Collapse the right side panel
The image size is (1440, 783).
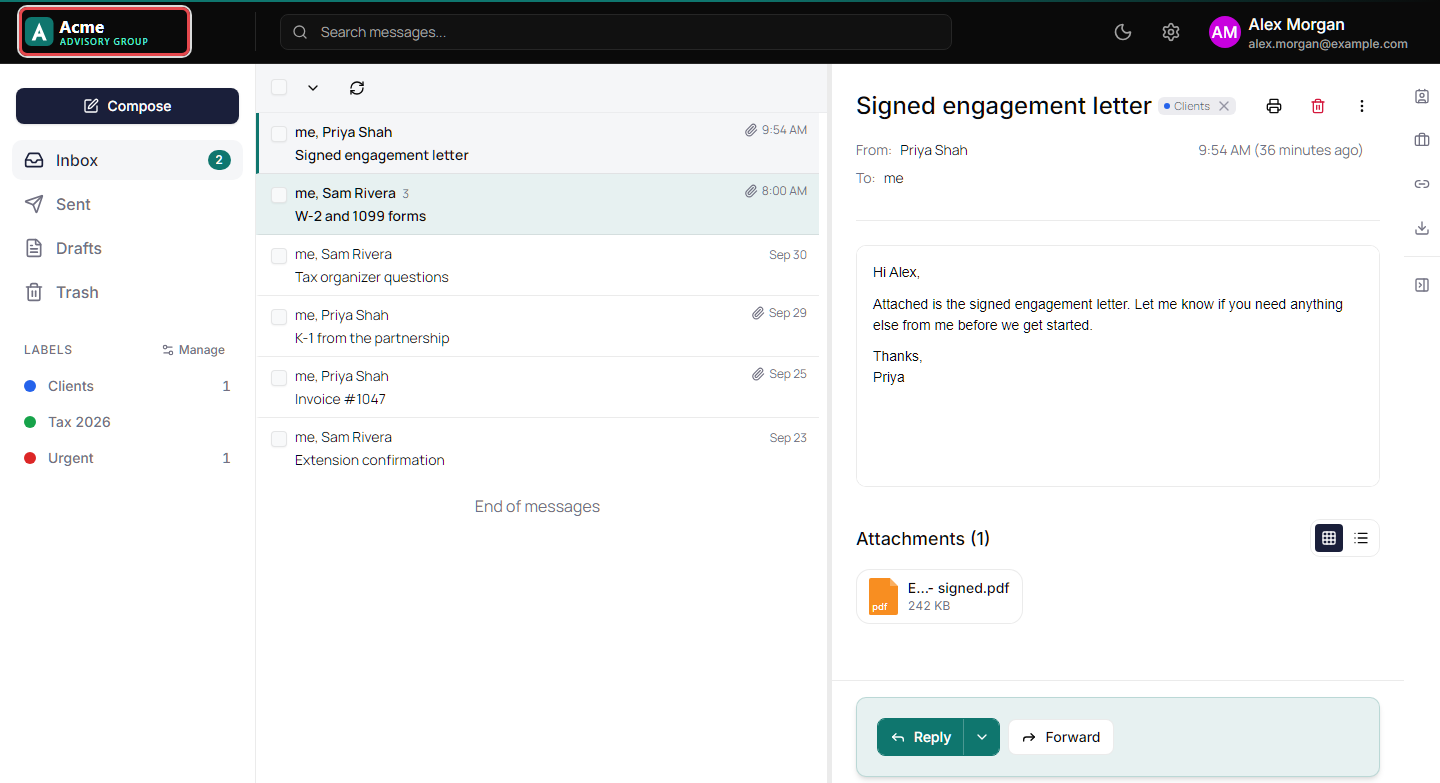[1422, 285]
